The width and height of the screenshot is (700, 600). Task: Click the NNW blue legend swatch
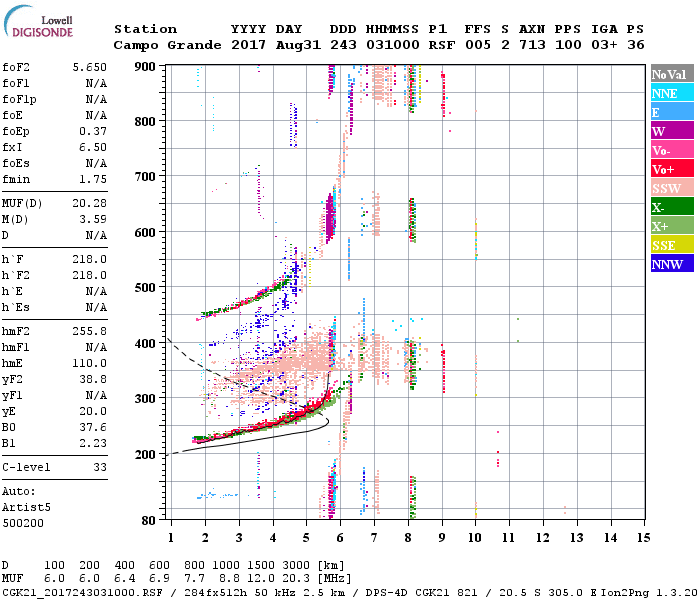(670, 264)
